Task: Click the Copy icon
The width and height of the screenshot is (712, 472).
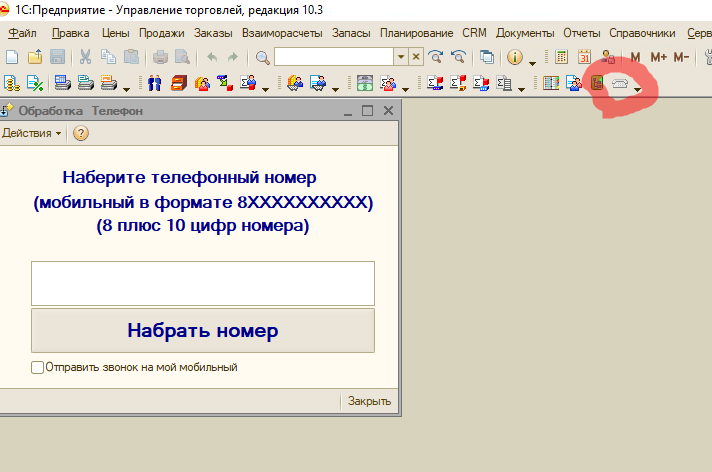Action: tap(108, 57)
